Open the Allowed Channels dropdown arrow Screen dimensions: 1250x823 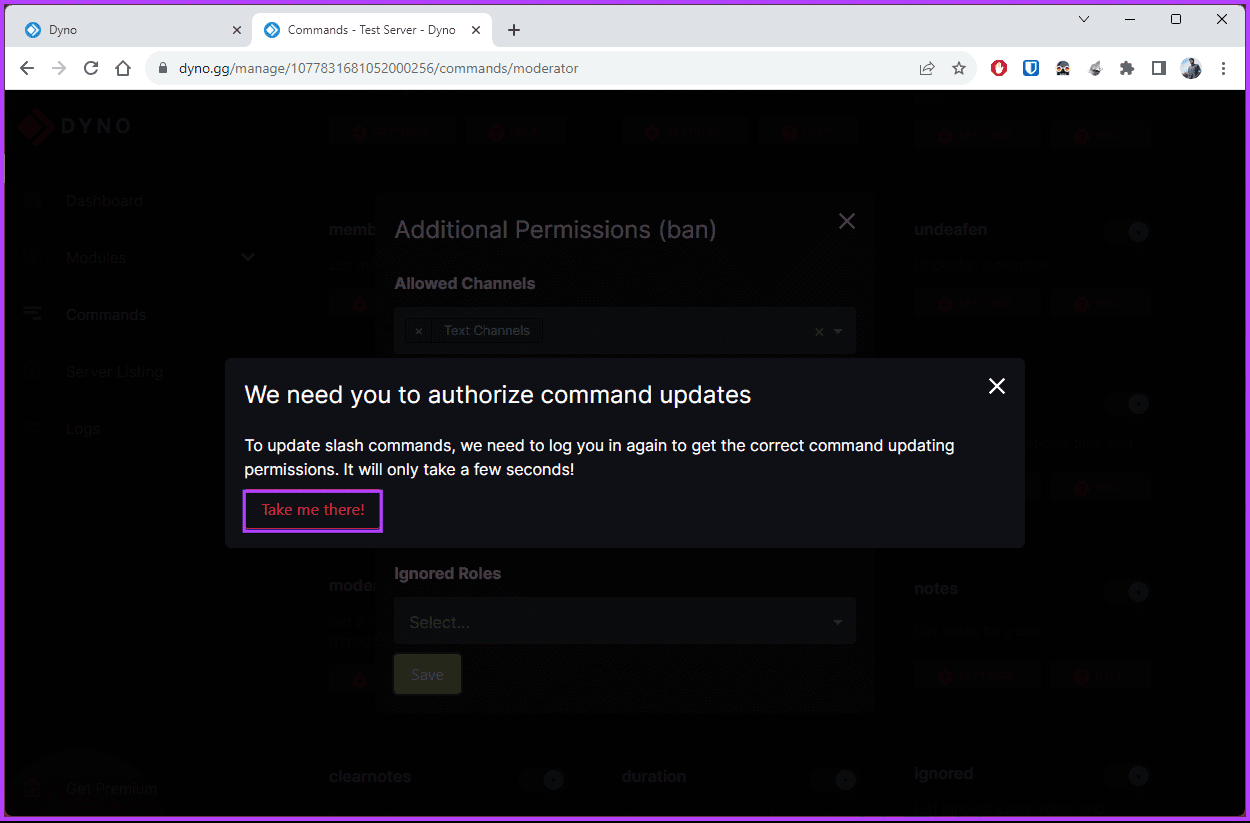(838, 332)
